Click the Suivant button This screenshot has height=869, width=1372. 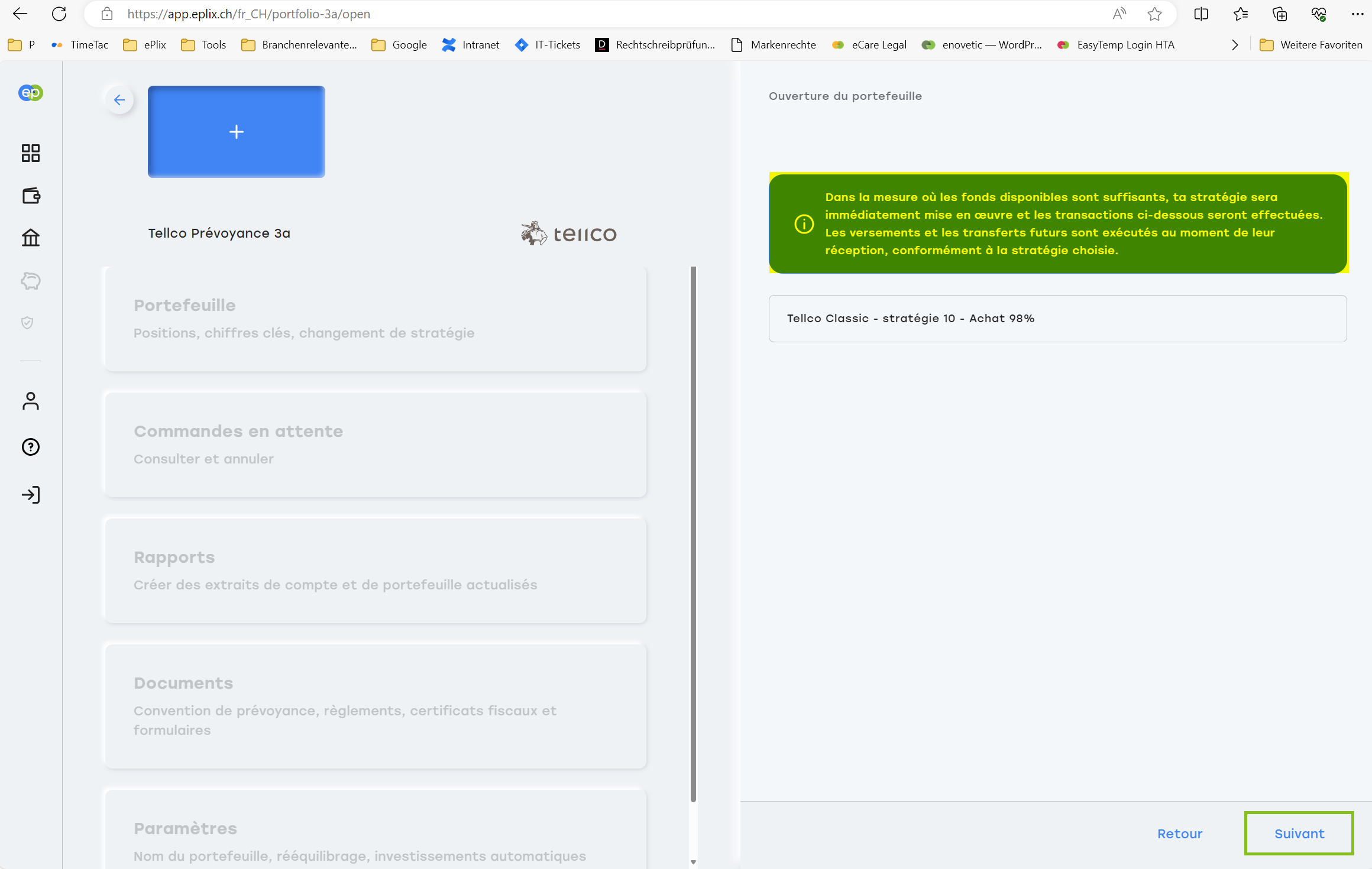point(1299,834)
